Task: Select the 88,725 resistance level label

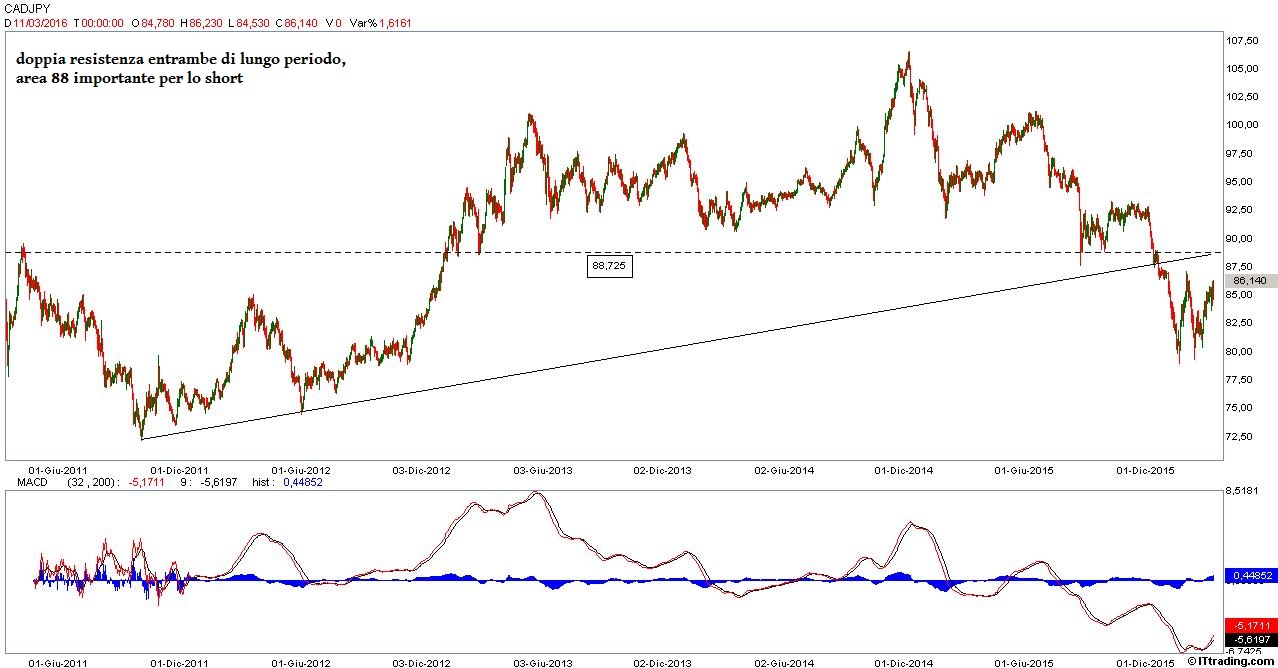Action: 610,266
